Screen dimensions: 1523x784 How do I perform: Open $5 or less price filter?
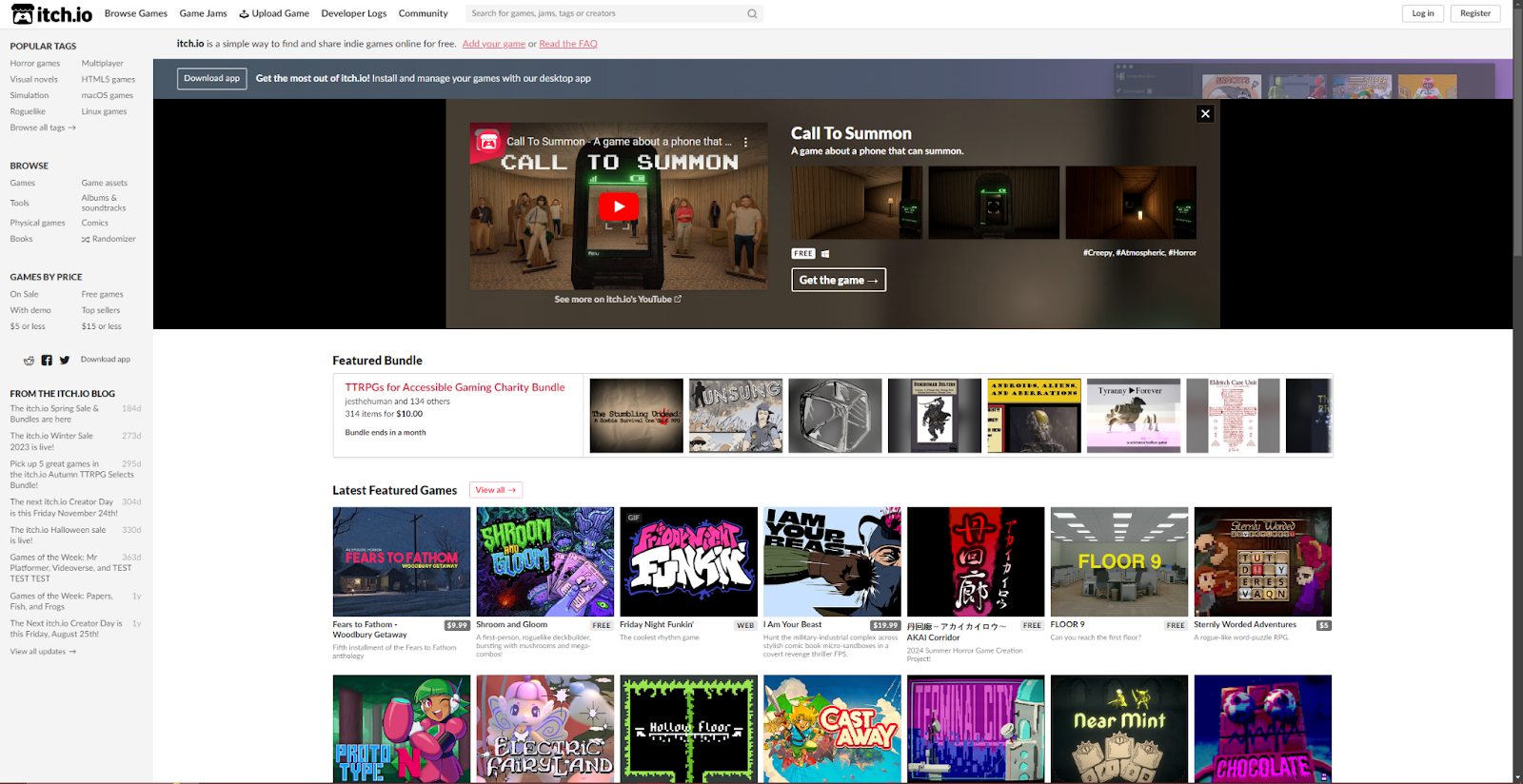tap(28, 326)
